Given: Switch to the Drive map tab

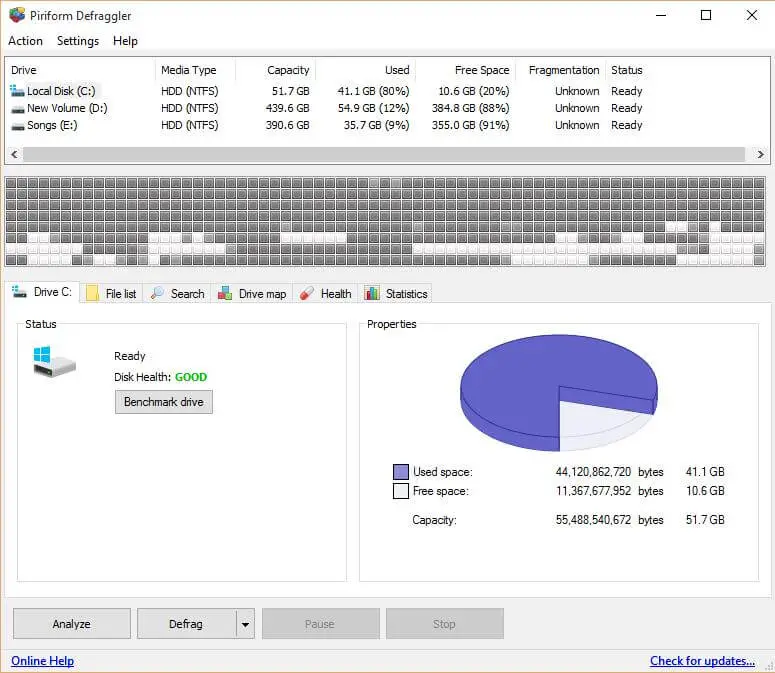Looking at the screenshot, I should coord(252,294).
